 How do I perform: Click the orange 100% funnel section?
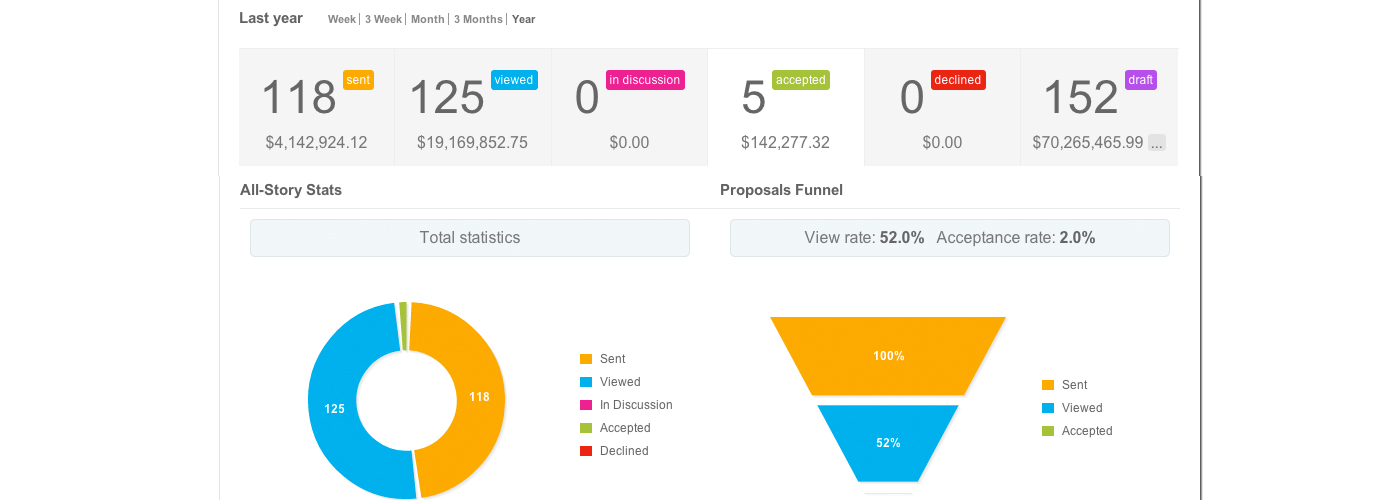click(888, 356)
